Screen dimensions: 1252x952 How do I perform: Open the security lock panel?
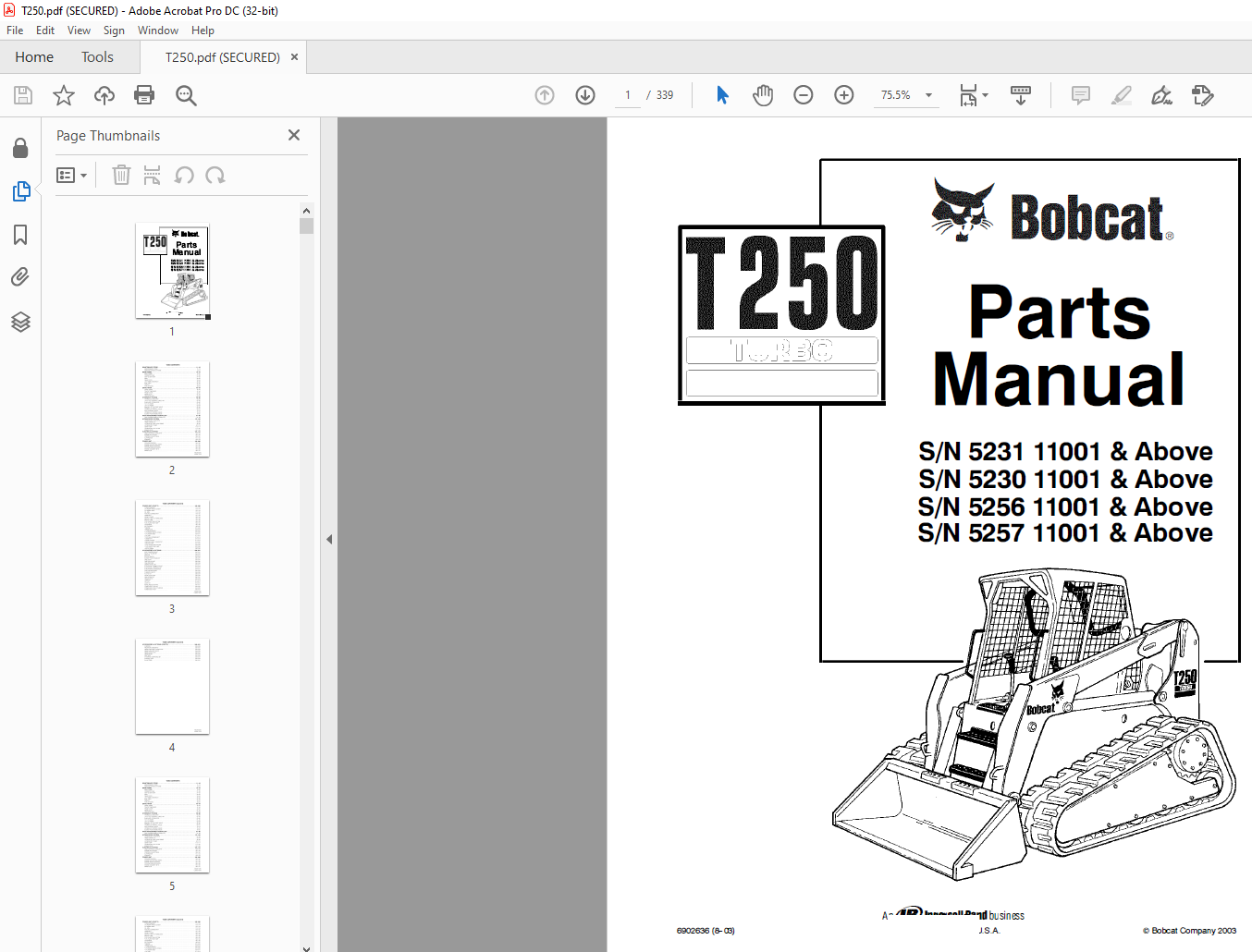[20, 148]
